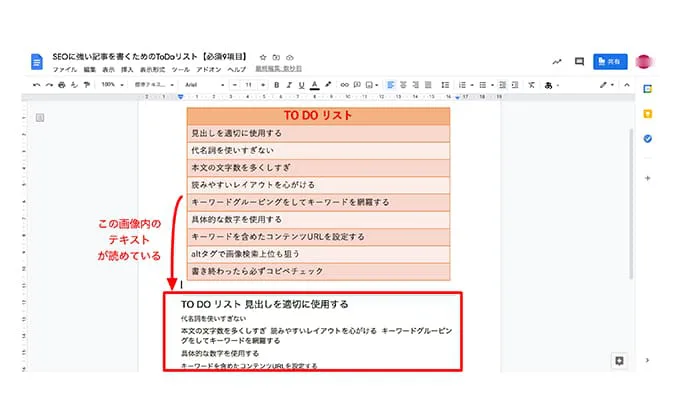Screen dimensions: 680x420
Task: Open Keep notes in side panel
Action: (647, 114)
